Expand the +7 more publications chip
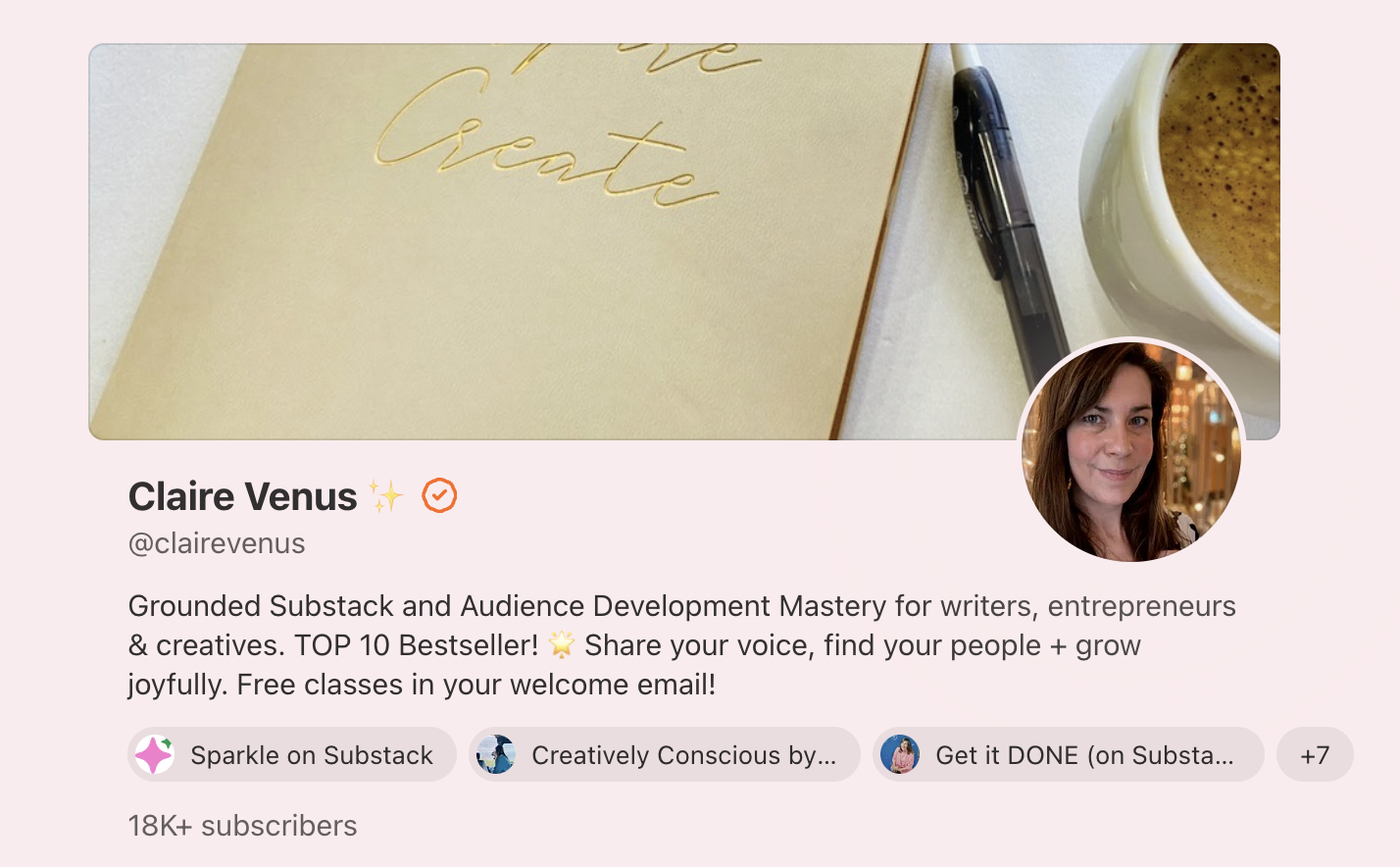Screen dimensions: 1400x867 (x=1315, y=754)
